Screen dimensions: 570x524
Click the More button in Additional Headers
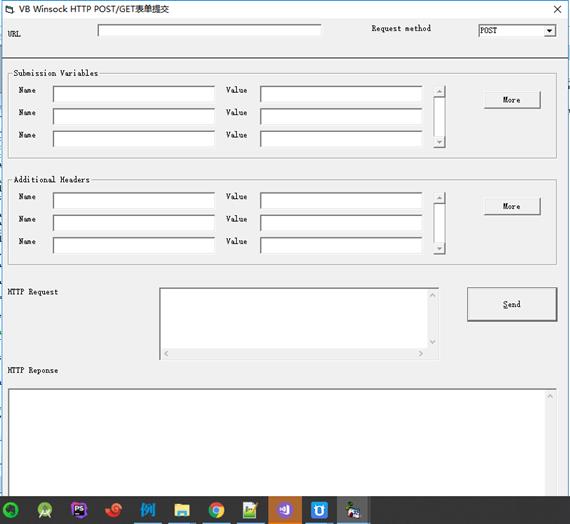512,206
